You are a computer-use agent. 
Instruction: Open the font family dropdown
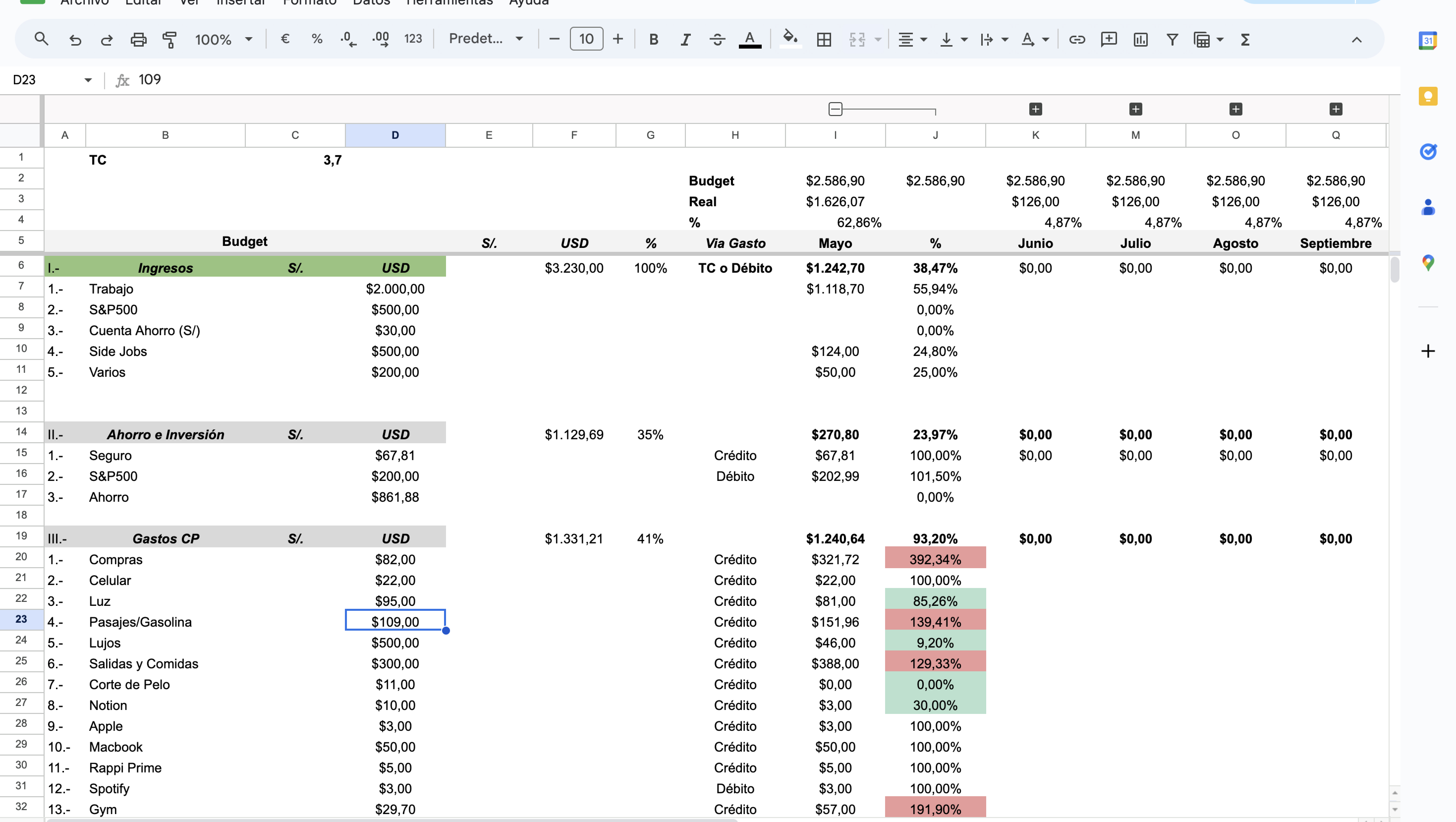(x=486, y=39)
